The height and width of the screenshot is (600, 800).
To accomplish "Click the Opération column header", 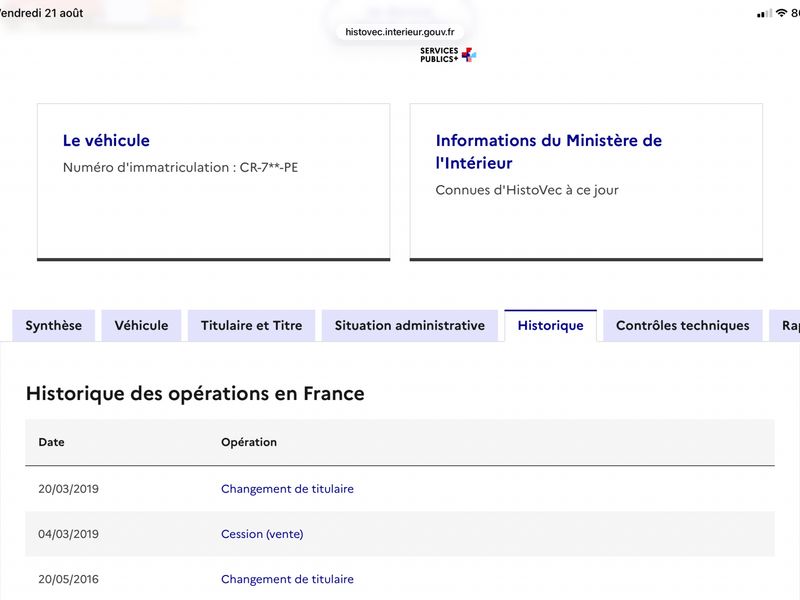I will tap(249, 442).
